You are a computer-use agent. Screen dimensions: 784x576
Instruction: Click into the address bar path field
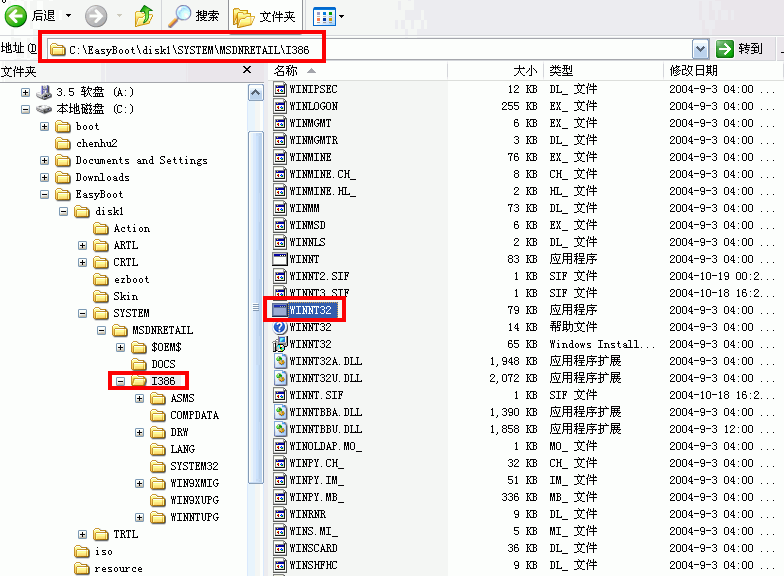tap(370, 50)
